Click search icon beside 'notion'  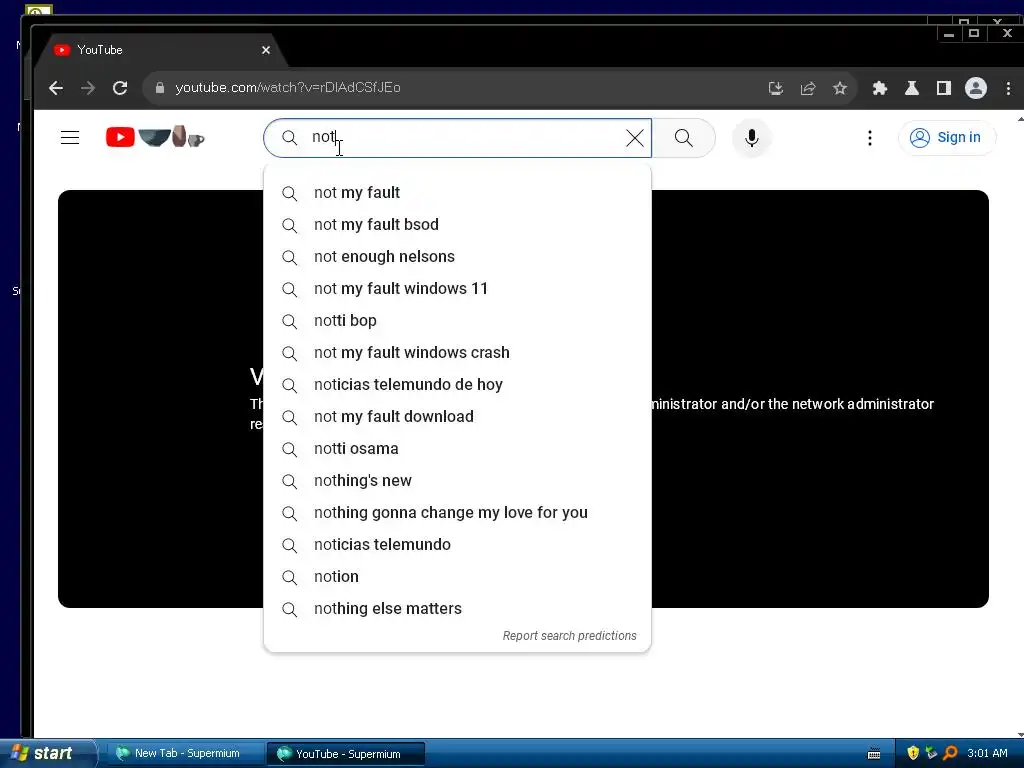pyautogui.click(x=289, y=577)
